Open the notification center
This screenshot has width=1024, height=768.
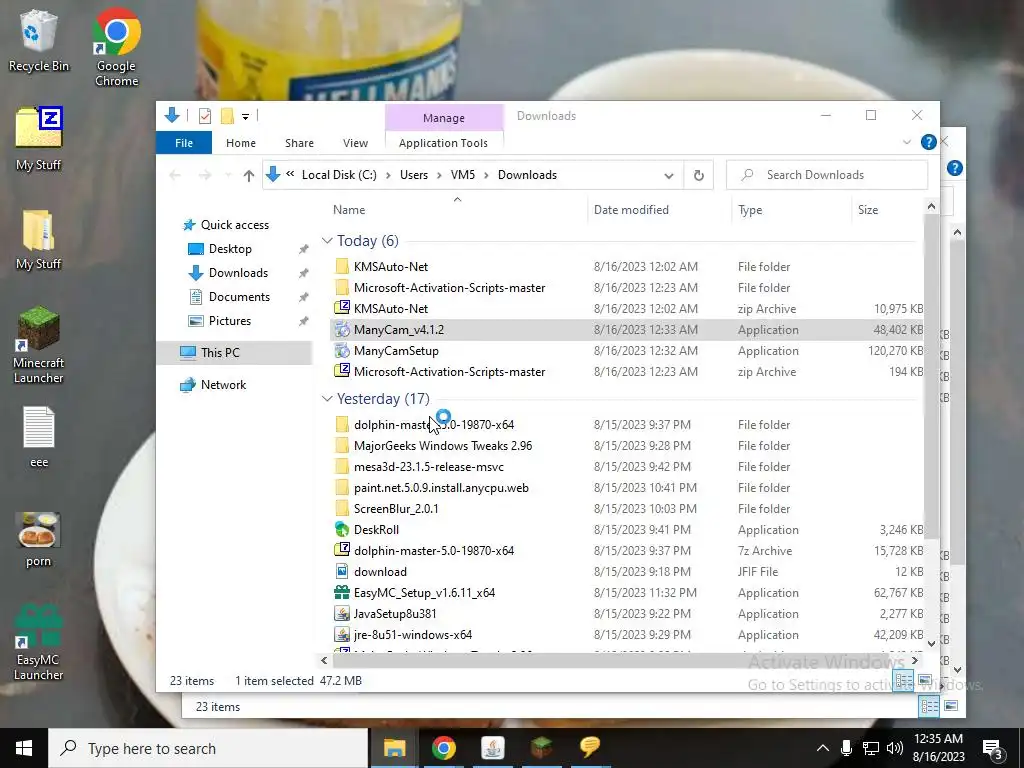pyautogui.click(x=994, y=749)
